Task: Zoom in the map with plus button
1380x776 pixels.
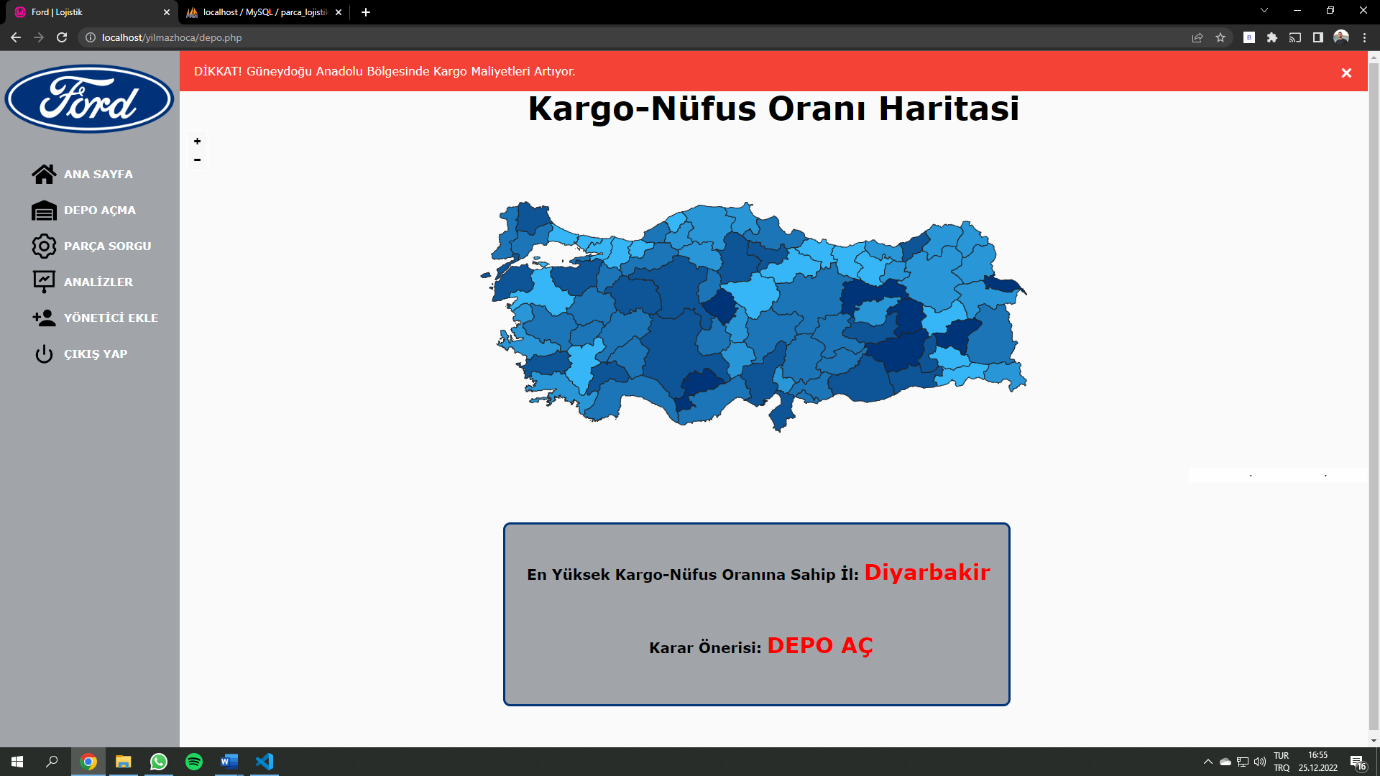Action: click(197, 141)
